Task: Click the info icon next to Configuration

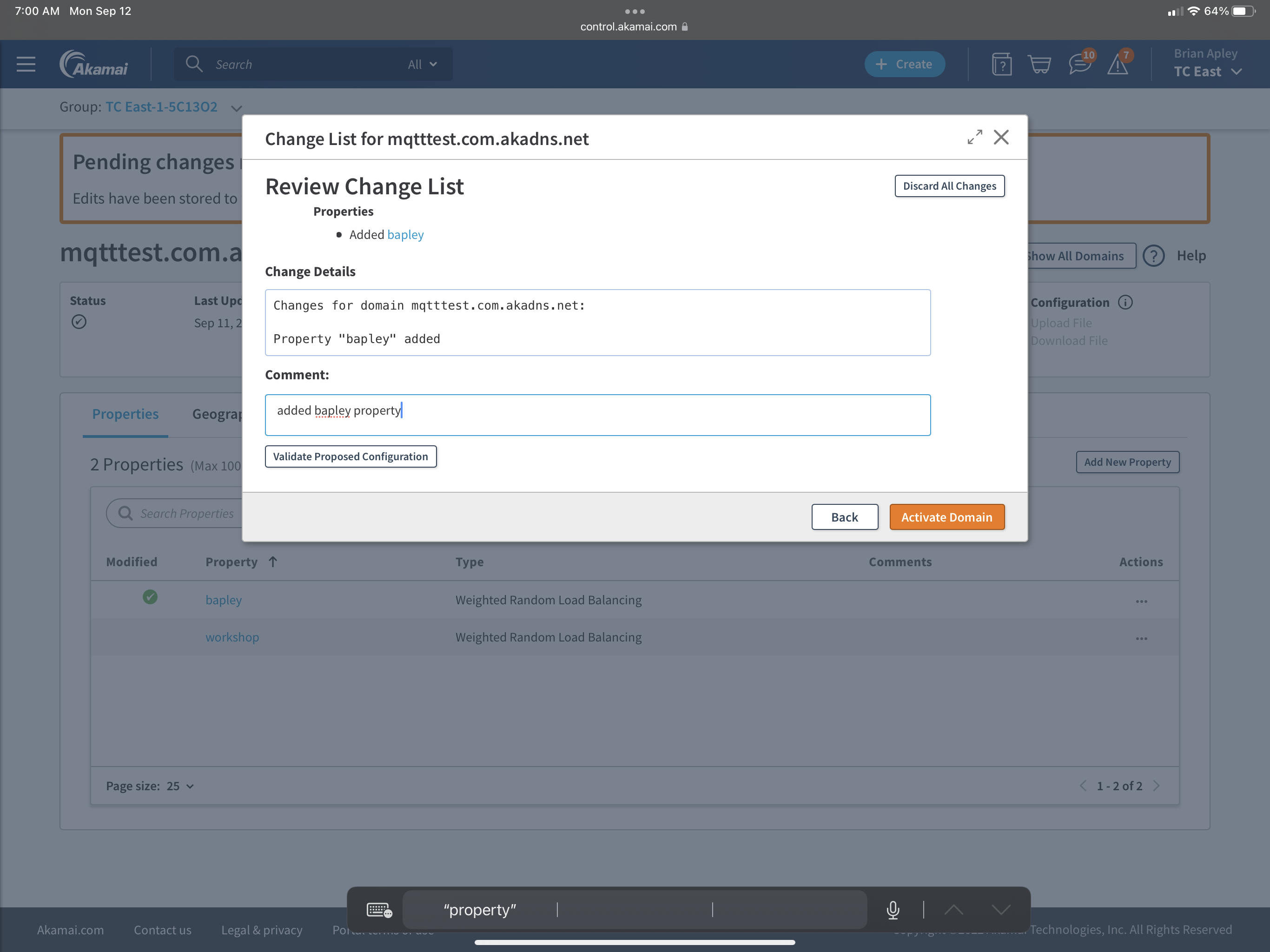Action: pyautogui.click(x=1126, y=302)
